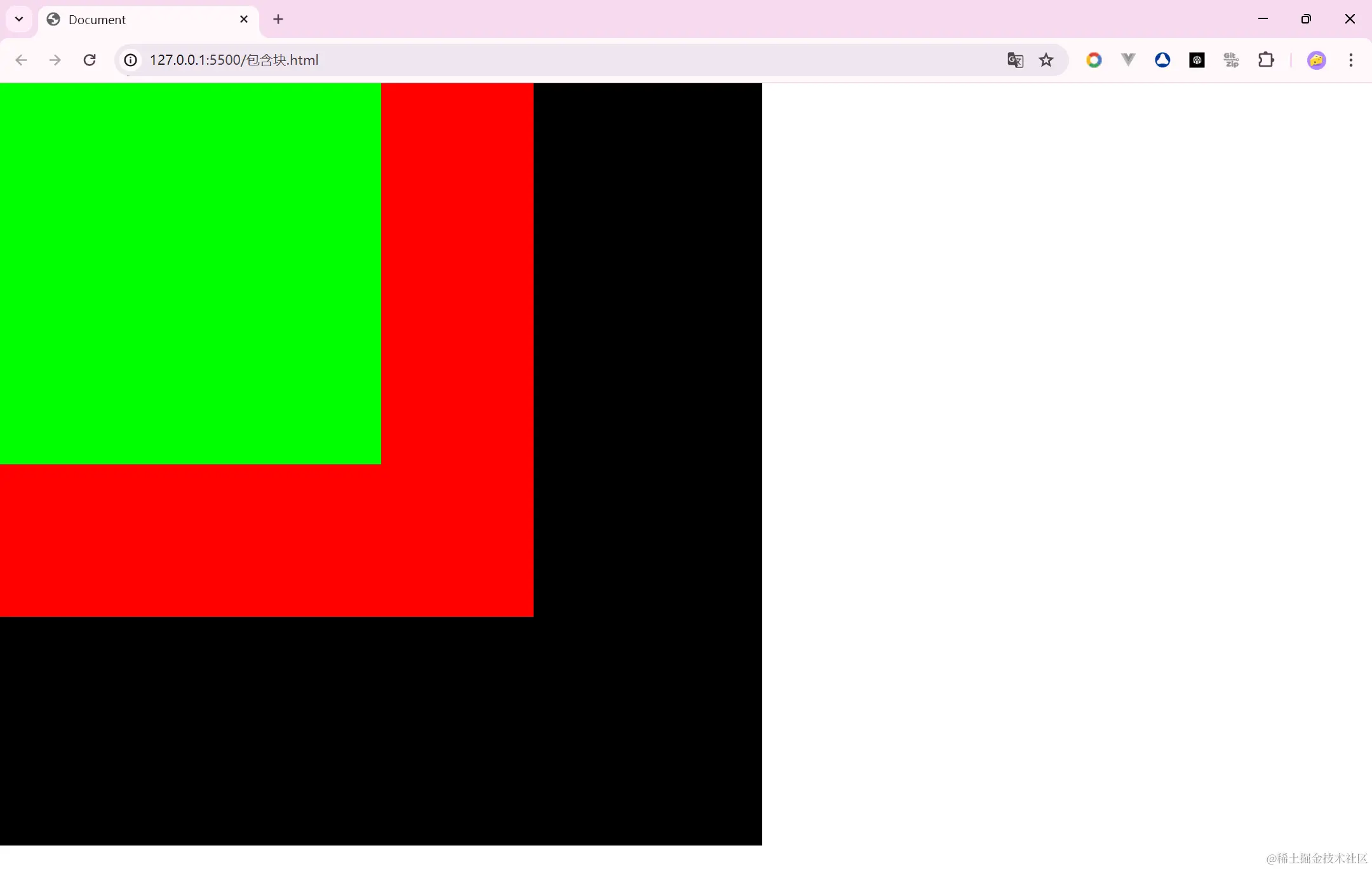Click the green square on the page
This screenshot has height=869, width=1372.
pyautogui.click(x=191, y=273)
